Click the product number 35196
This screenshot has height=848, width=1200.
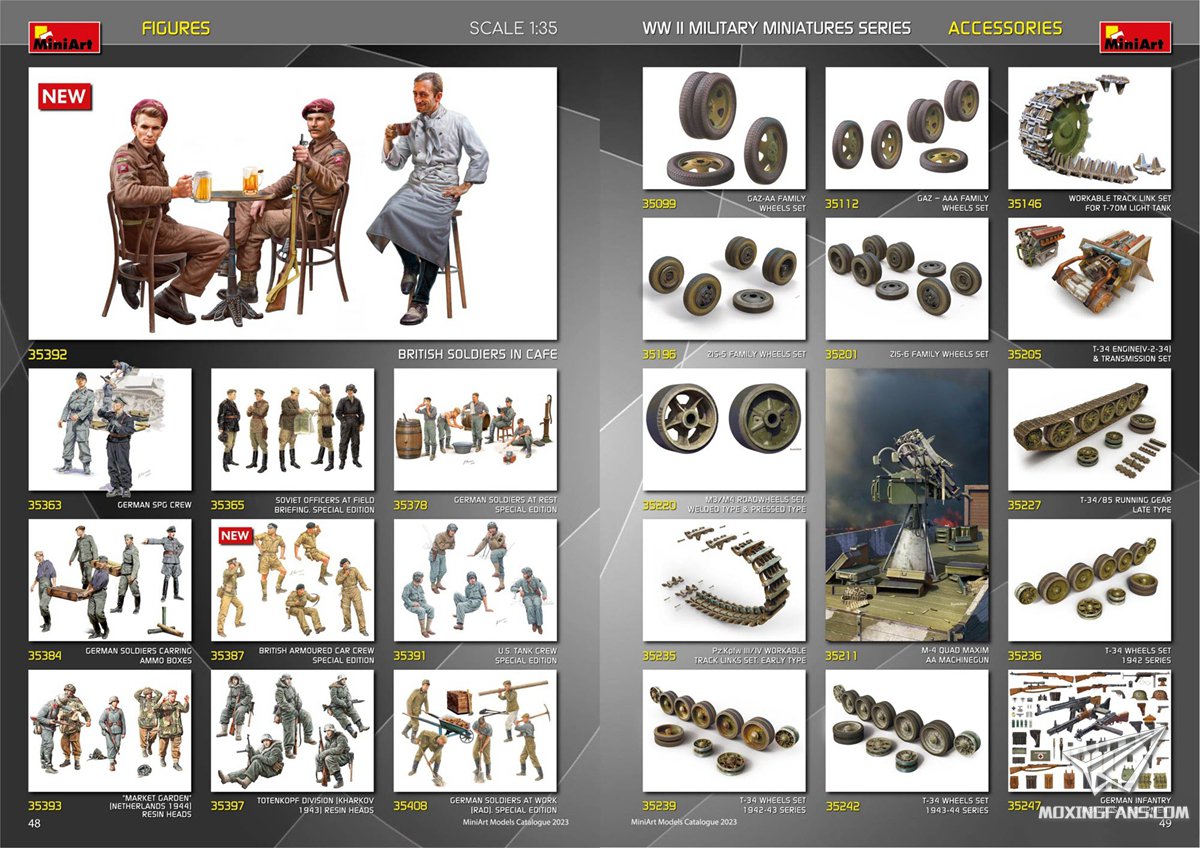[x=660, y=354]
